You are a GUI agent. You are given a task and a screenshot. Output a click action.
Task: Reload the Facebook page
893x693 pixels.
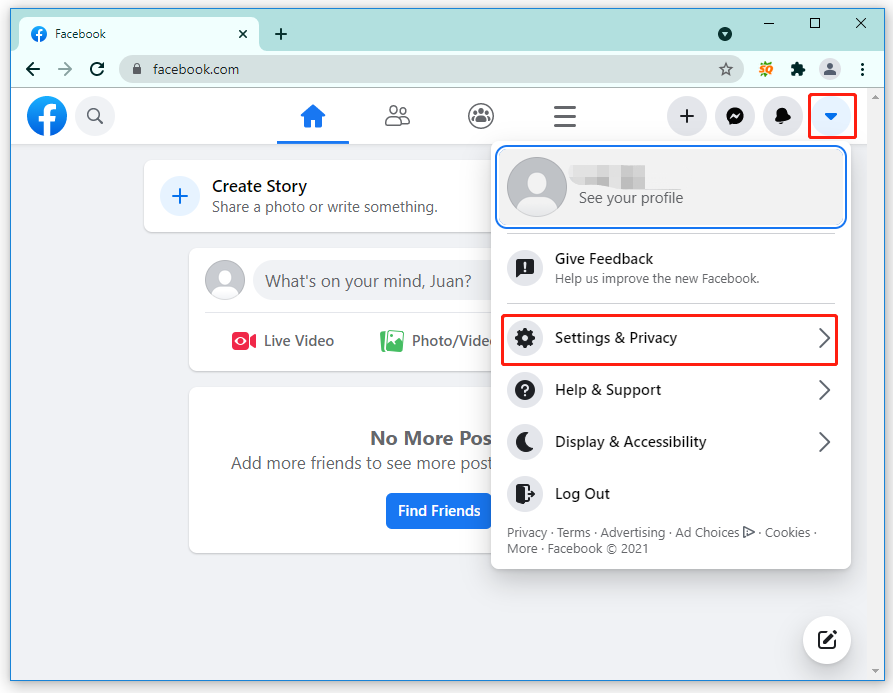97,69
